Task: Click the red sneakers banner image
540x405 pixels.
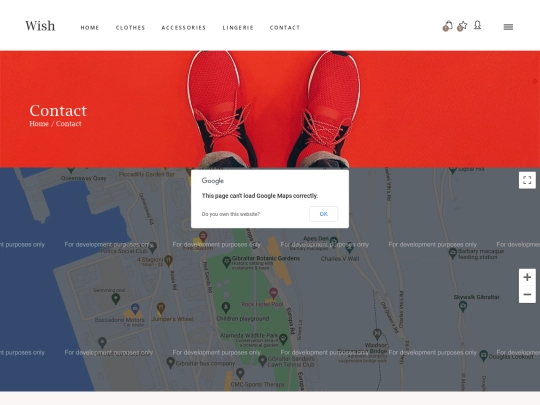Action: tap(270, 109)
